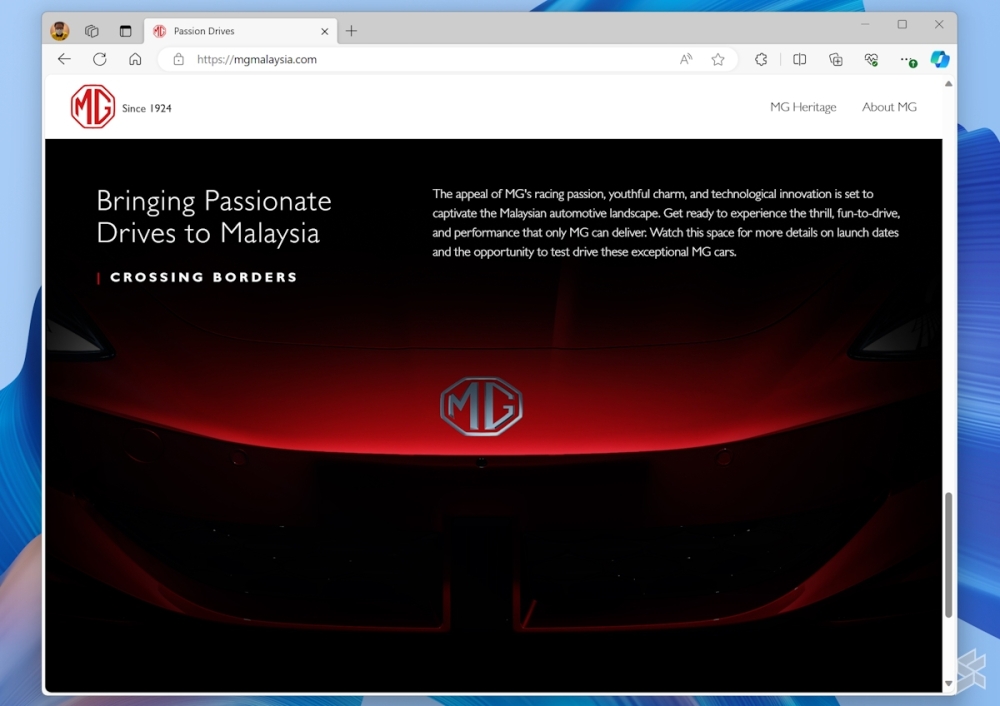This screenshot has height=706, width=1000.
Task: Refresh the current page
Action: click(x=99, y=59)
